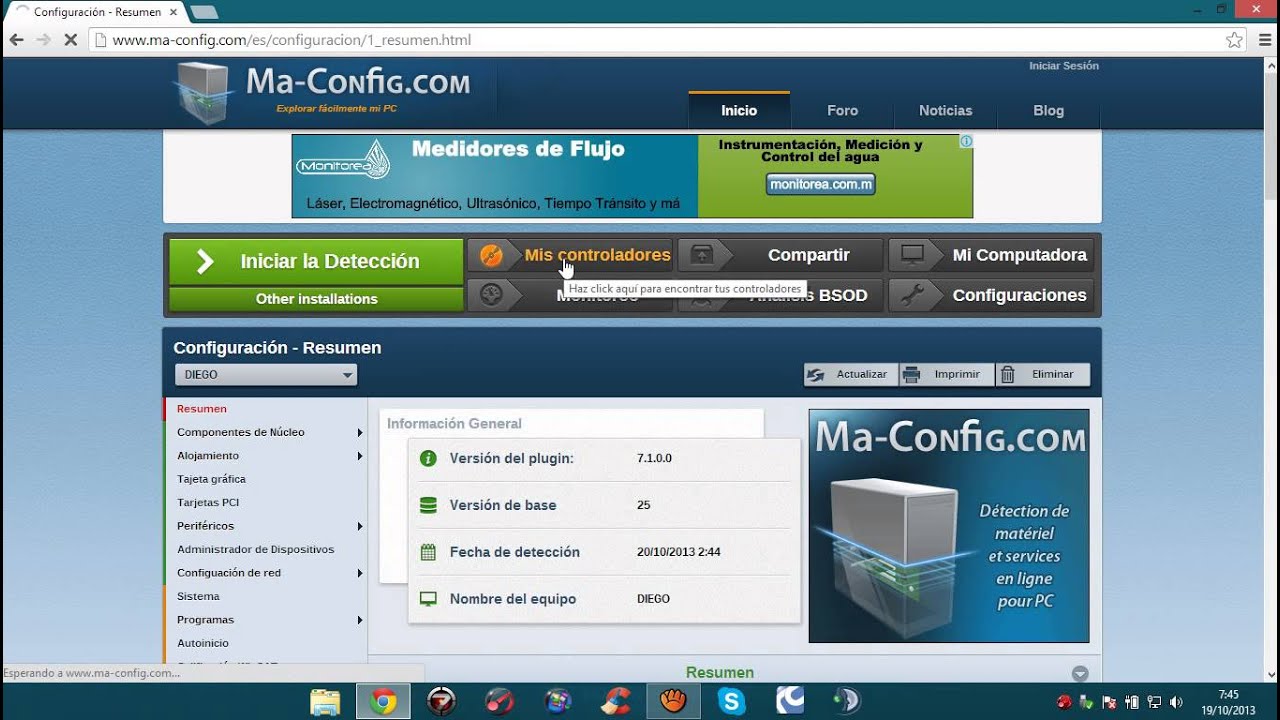Image resolution: width=1280 pixels, height=720 pixels.
Task: Click Iniciar la Detección button
Action: pyautogui.click(x=316, y=262)
